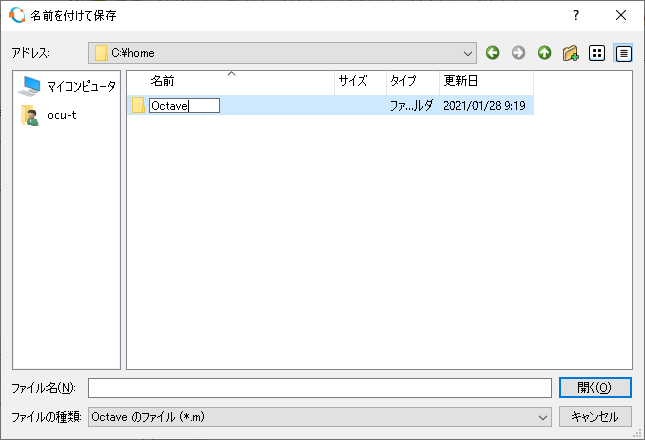Click the Octave folder icon
Screen dimensions: 645x440
138,105
